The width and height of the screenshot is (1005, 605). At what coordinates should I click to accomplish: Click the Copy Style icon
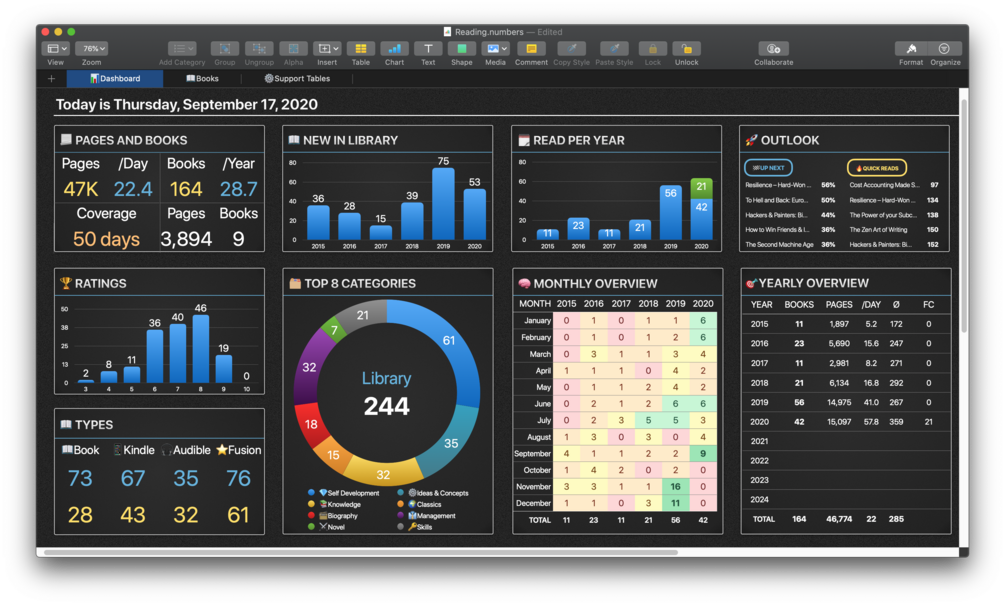click(x=572, y=49)
